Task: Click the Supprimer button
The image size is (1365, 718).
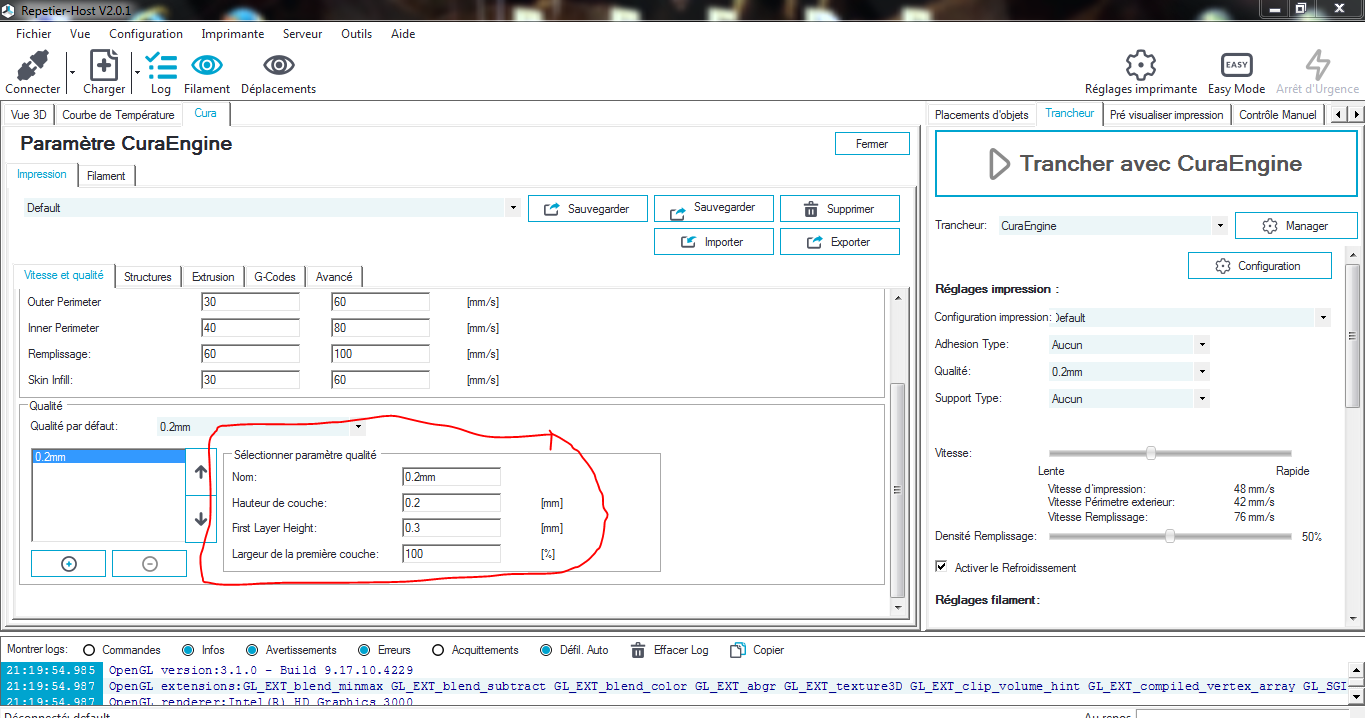Action: coord(840,209)
